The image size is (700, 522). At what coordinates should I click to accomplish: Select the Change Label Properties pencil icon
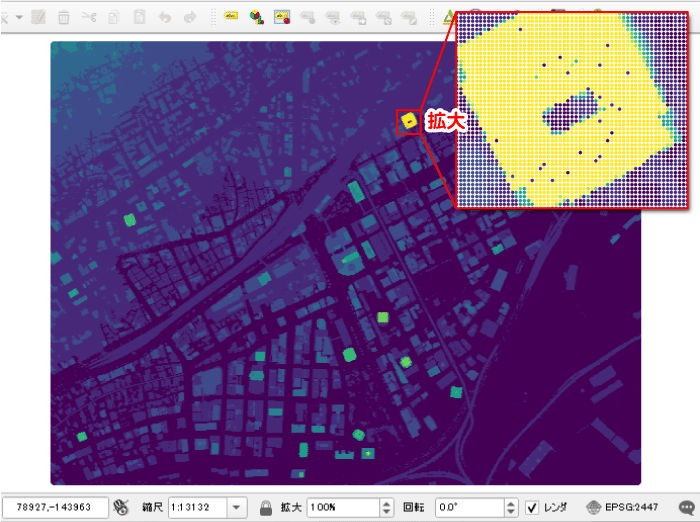click(409, 17)
